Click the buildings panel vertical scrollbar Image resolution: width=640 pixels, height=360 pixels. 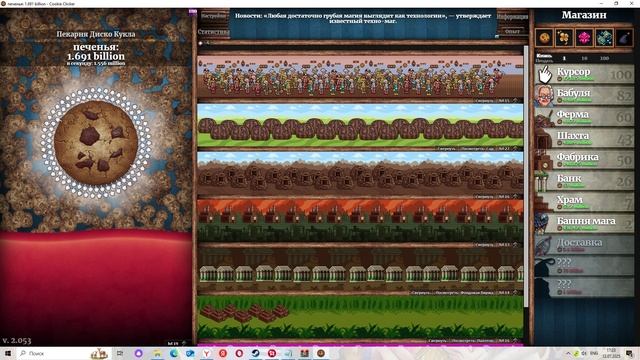point(526,176)
